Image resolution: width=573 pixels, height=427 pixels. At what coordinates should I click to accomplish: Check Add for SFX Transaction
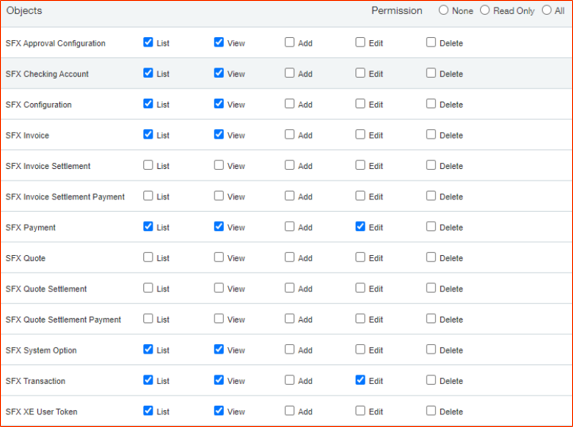pyautogui.click(x=289, y=380)
